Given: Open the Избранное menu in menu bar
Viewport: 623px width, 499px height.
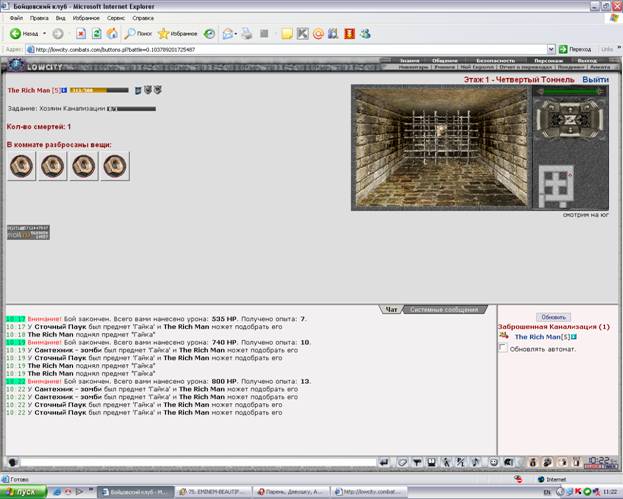Looking at the screenshot, I should [x=86, y=18].
